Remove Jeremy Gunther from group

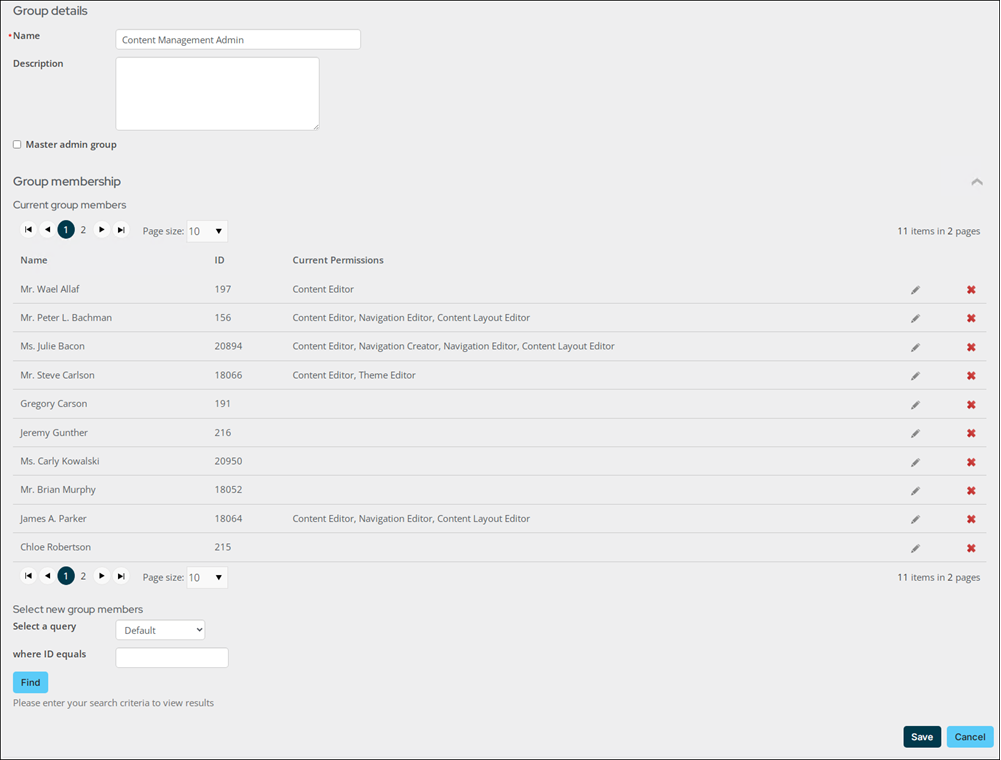[971, 433]
